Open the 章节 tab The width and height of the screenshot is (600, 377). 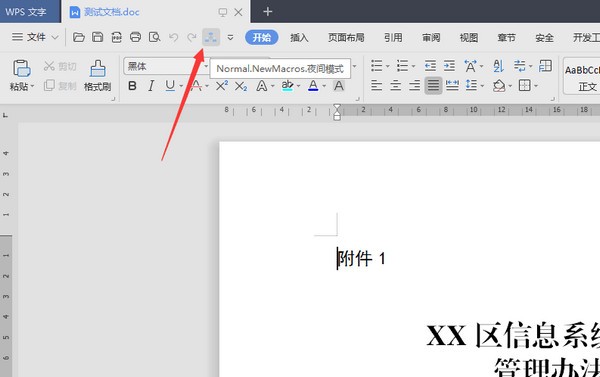507,38
